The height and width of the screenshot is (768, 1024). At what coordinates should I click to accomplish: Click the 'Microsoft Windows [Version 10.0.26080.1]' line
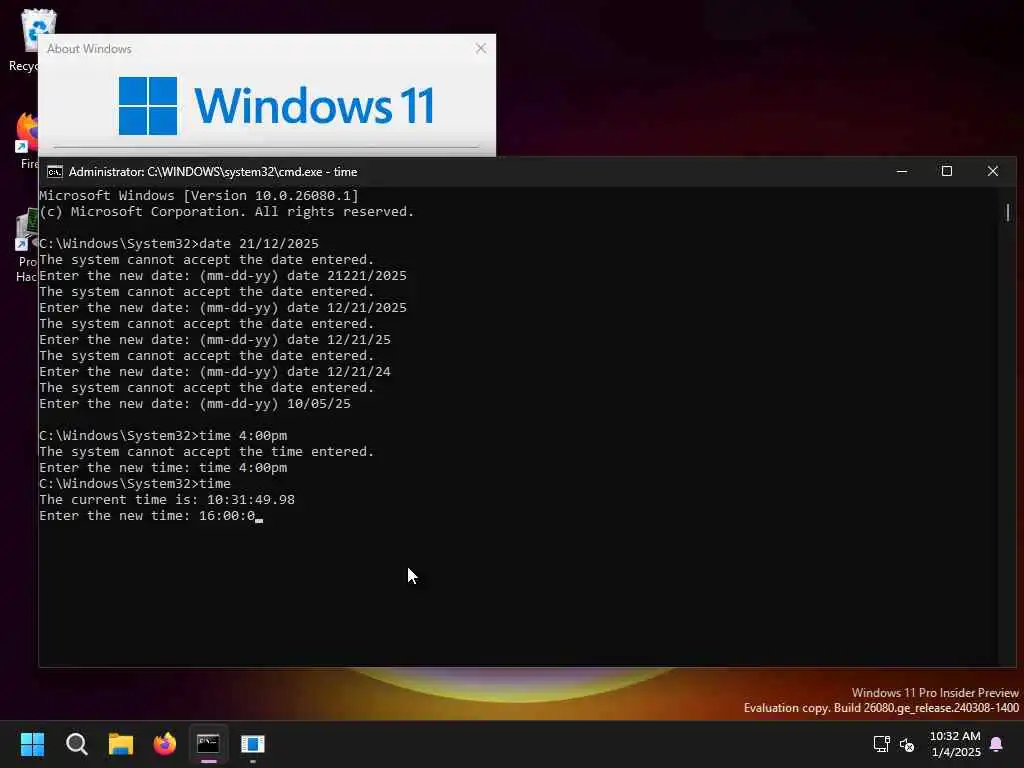click(x=199, y=196)
